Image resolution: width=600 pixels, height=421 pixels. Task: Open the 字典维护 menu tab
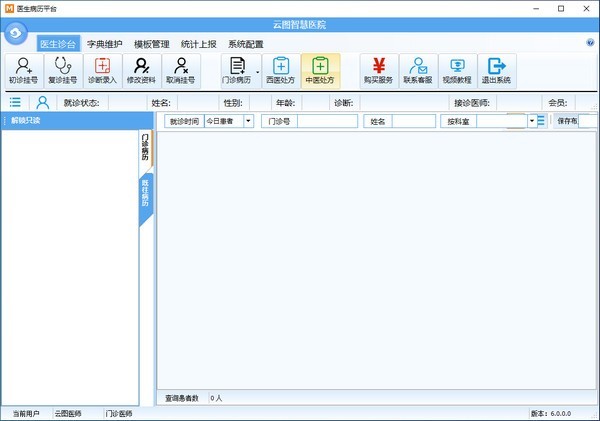coord(105,44)
